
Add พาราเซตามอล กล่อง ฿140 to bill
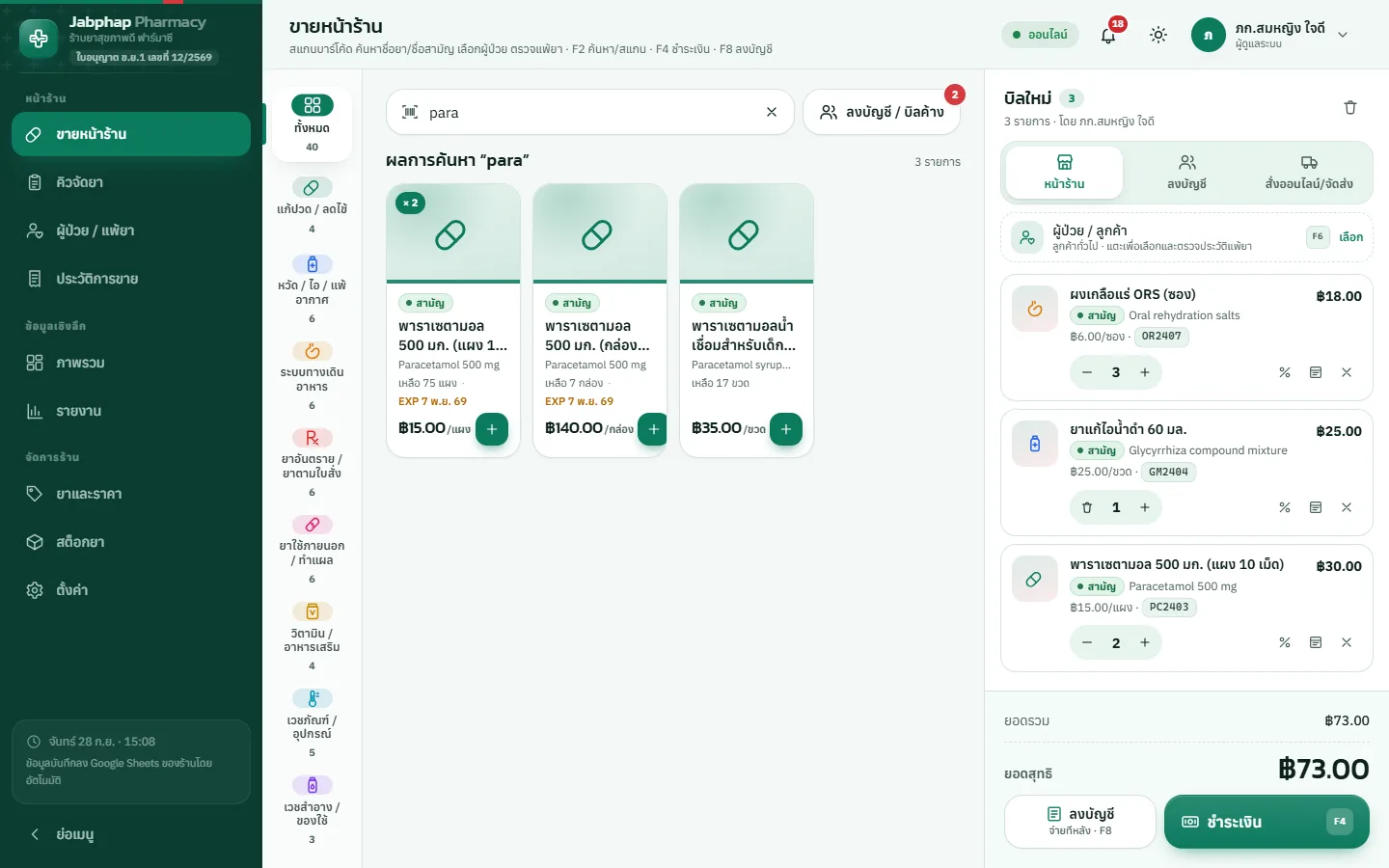(x=653, y=429)
